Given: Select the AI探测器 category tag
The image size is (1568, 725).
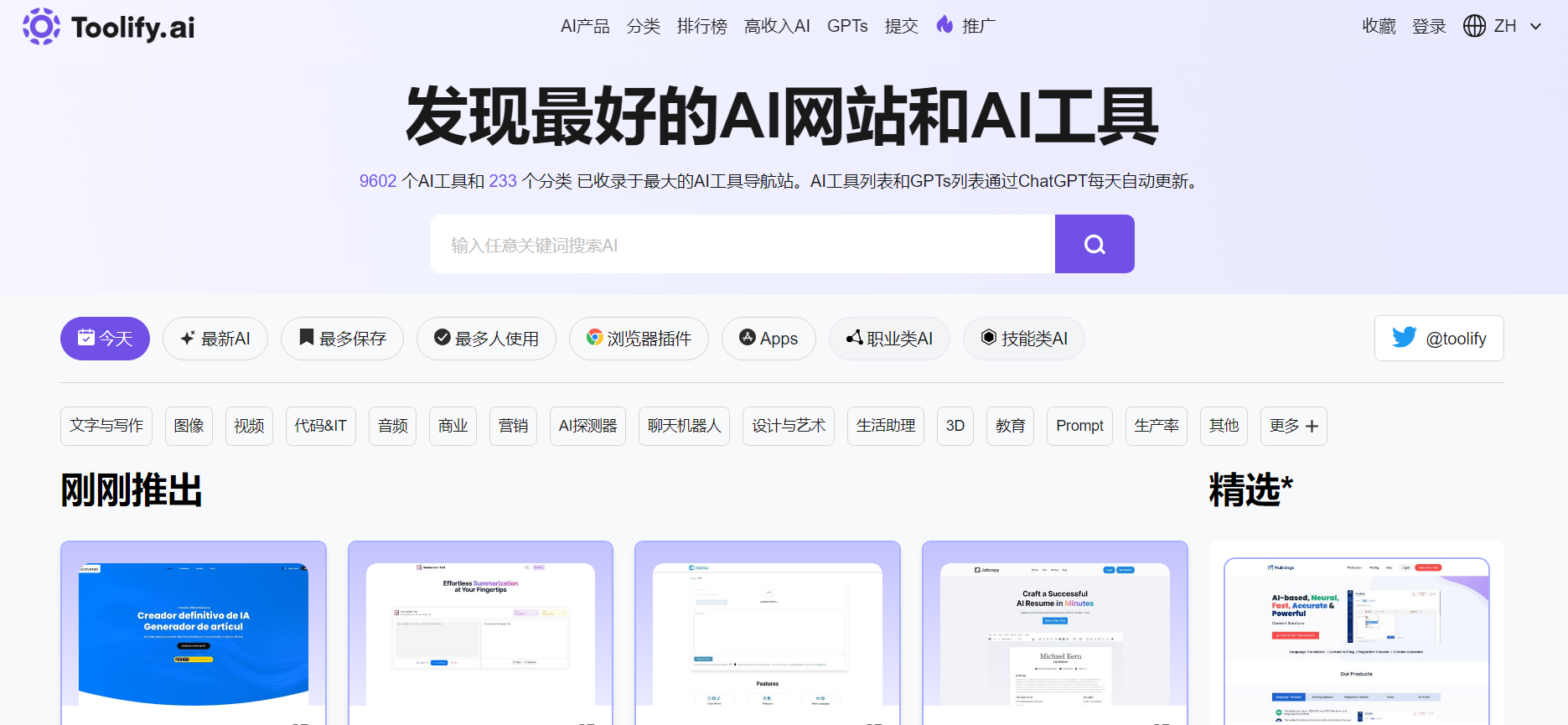Looking at the screenshot, I should tap(587, 426).
